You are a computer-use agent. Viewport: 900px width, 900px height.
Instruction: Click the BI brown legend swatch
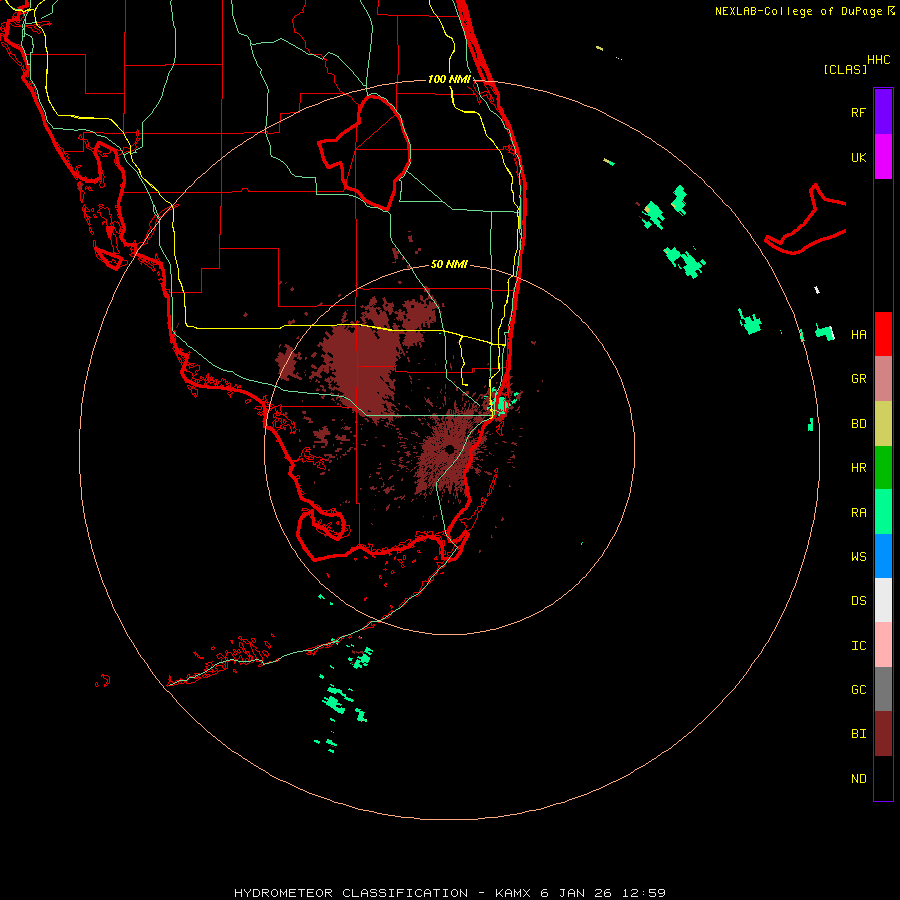883,734
